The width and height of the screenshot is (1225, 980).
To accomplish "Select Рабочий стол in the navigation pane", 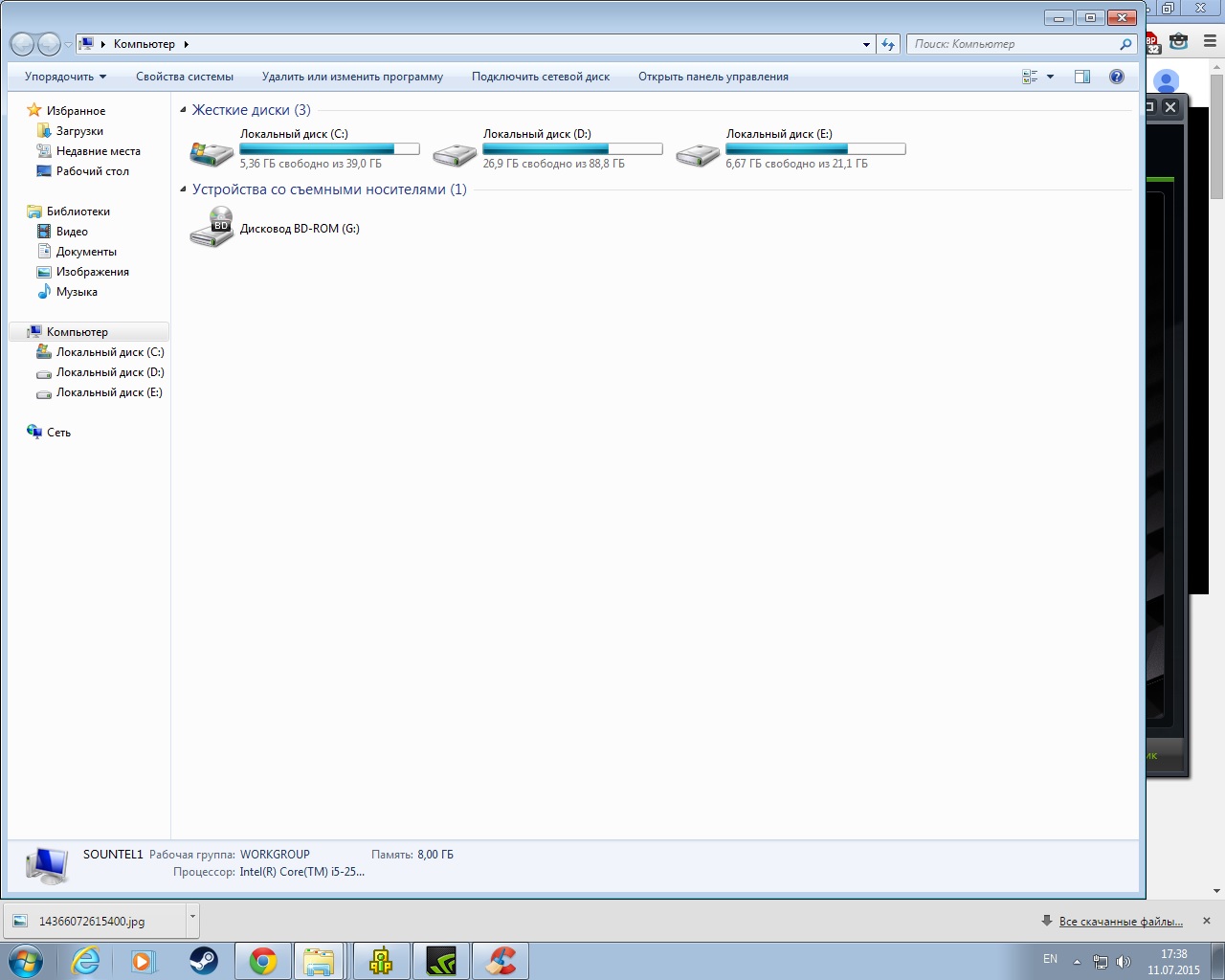I will click(92, 171).
